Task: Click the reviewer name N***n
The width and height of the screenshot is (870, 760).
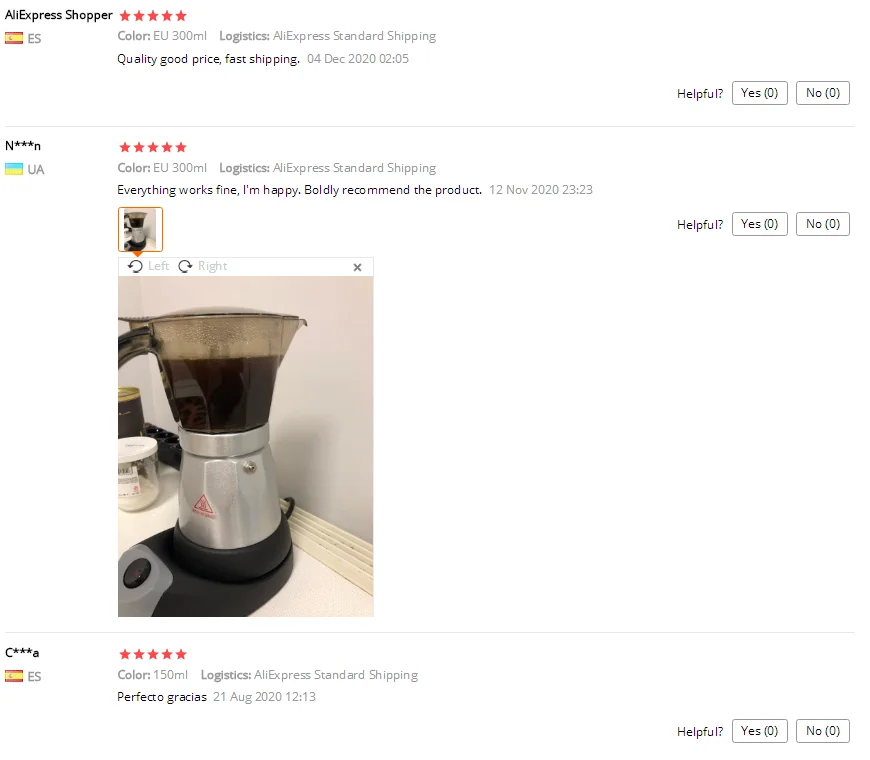Action: coord(23,146)
